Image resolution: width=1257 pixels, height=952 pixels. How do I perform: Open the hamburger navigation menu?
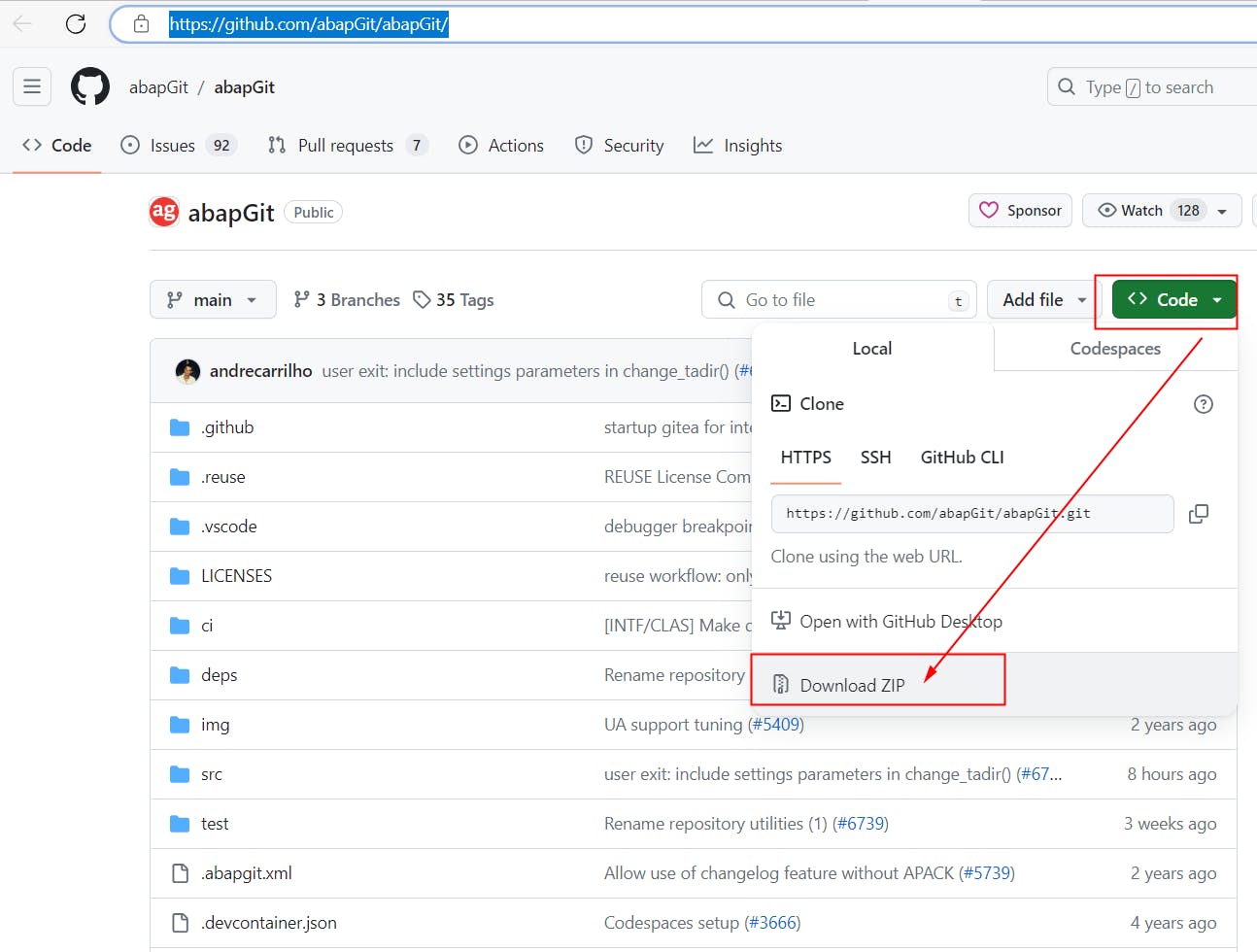pos(32,86)
